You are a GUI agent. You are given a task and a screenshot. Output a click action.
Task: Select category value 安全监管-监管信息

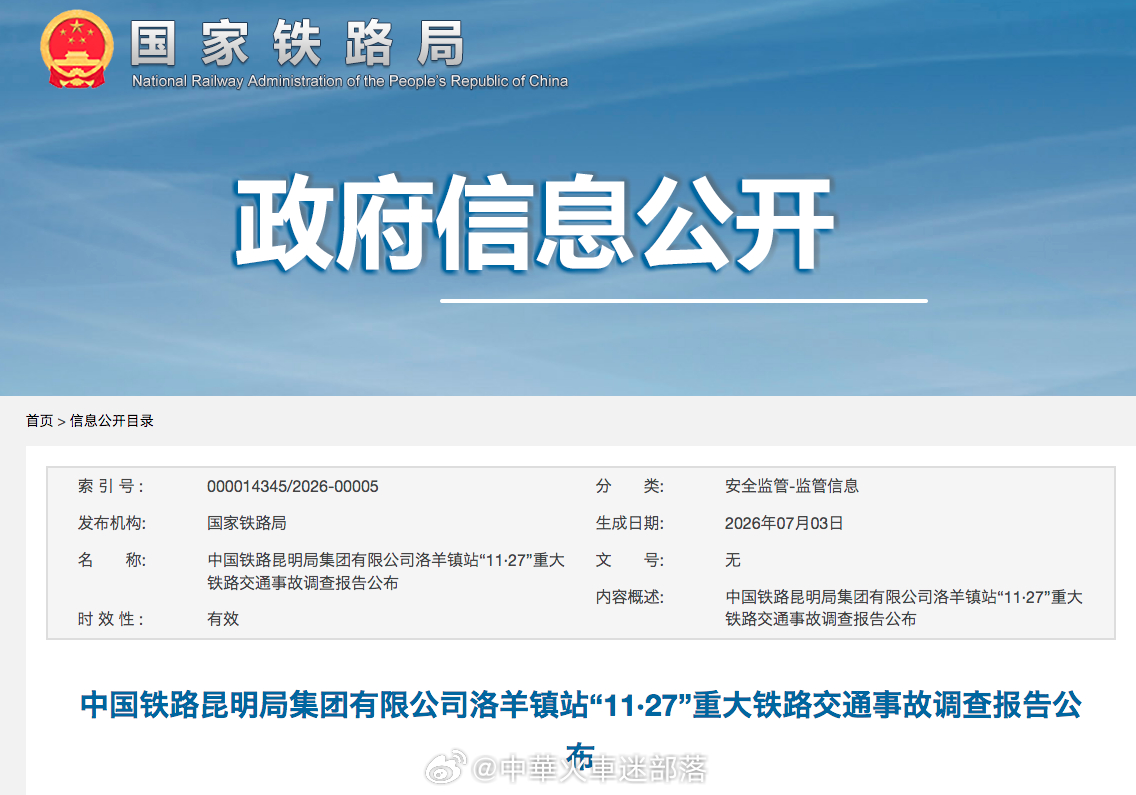792,486
